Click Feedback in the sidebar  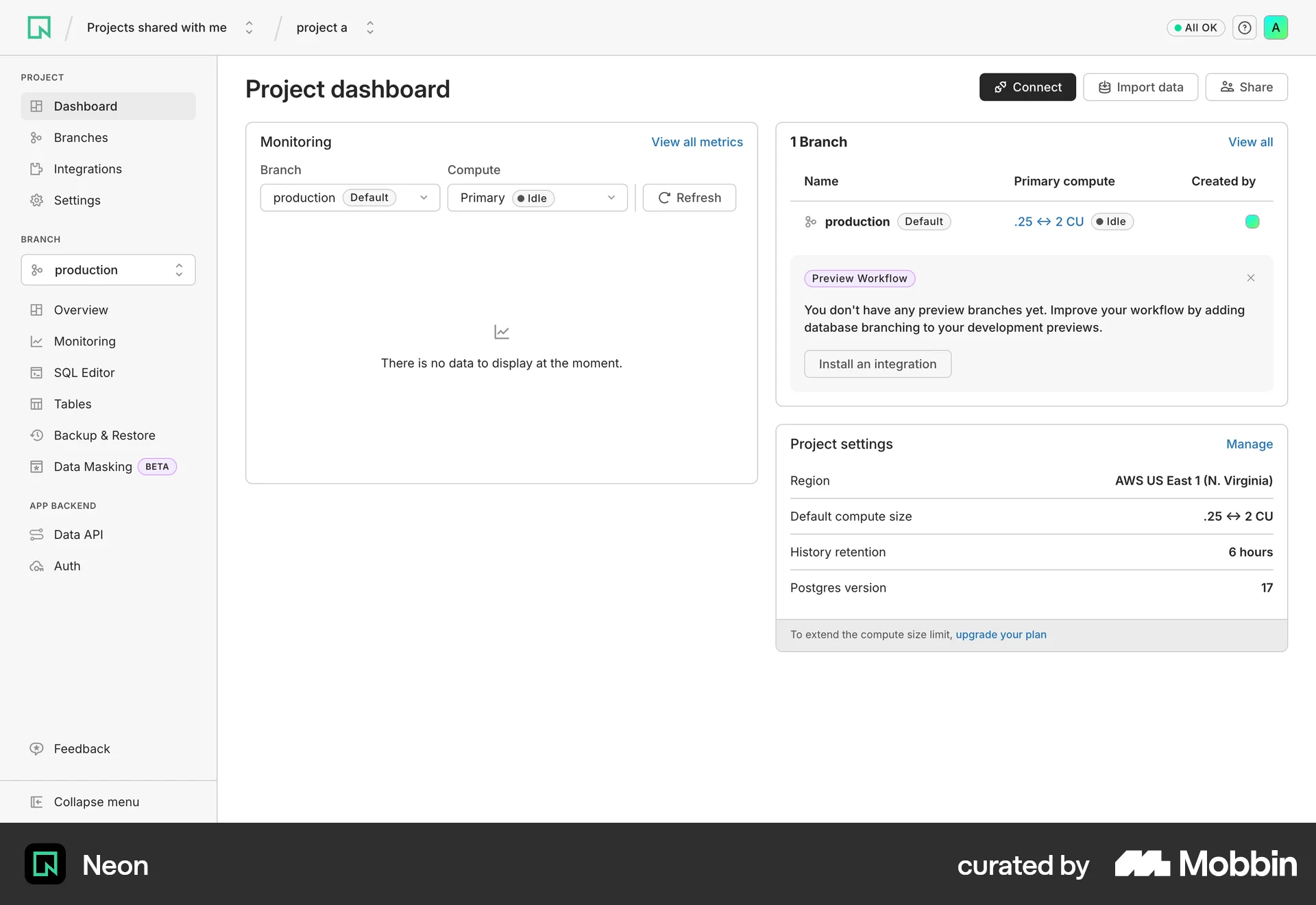108,749
